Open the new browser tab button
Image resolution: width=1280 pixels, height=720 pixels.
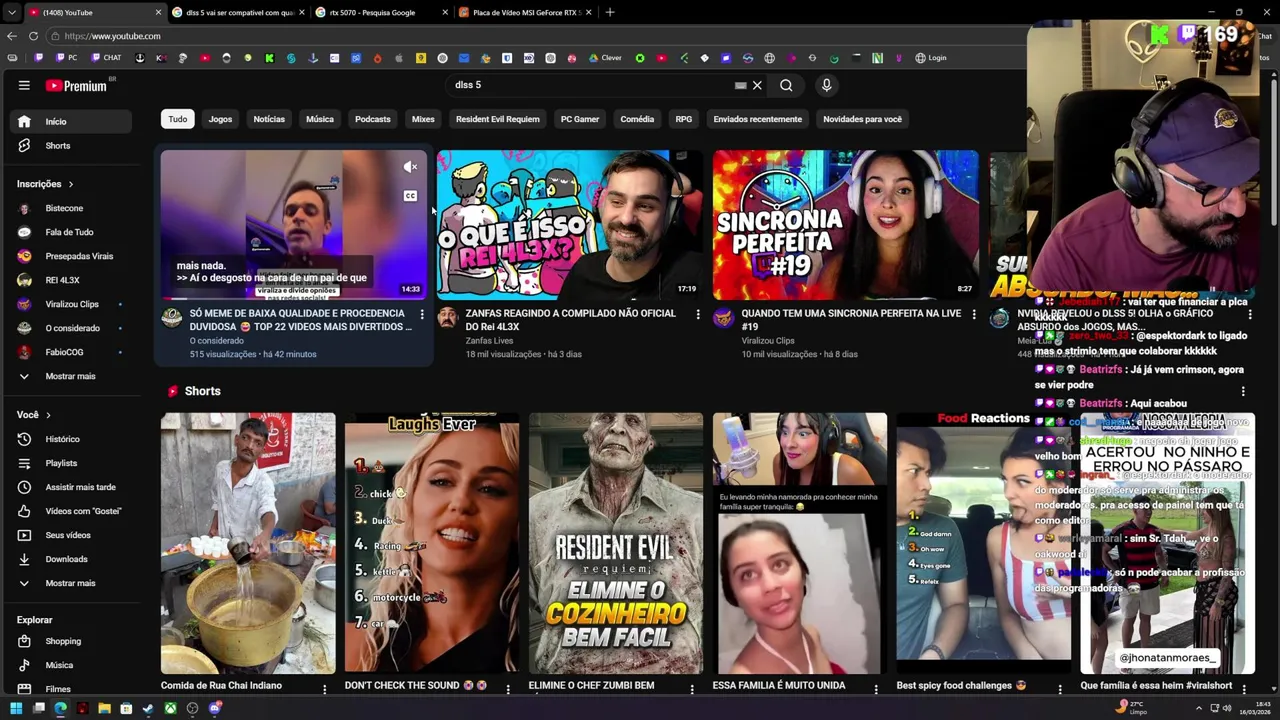tap(610, 12)
